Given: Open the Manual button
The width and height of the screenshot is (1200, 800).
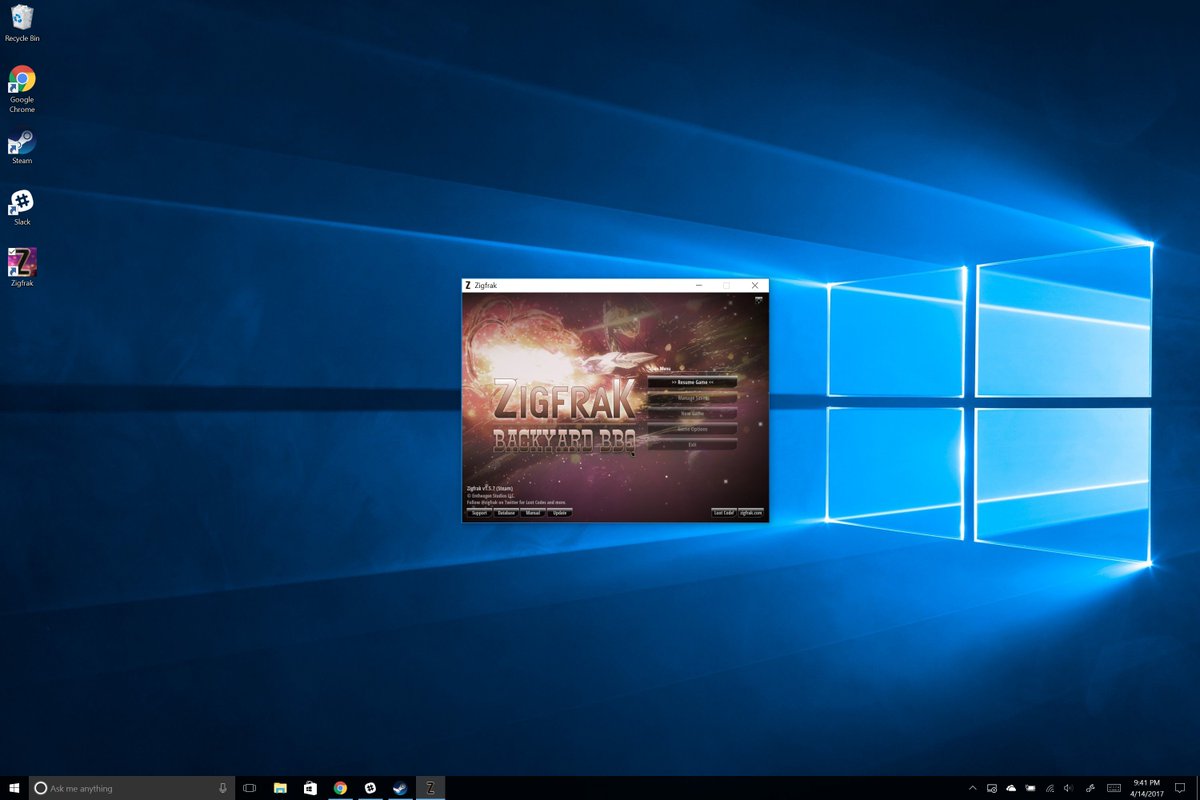Looking at the screenshot, I should [x=533, y=513].
